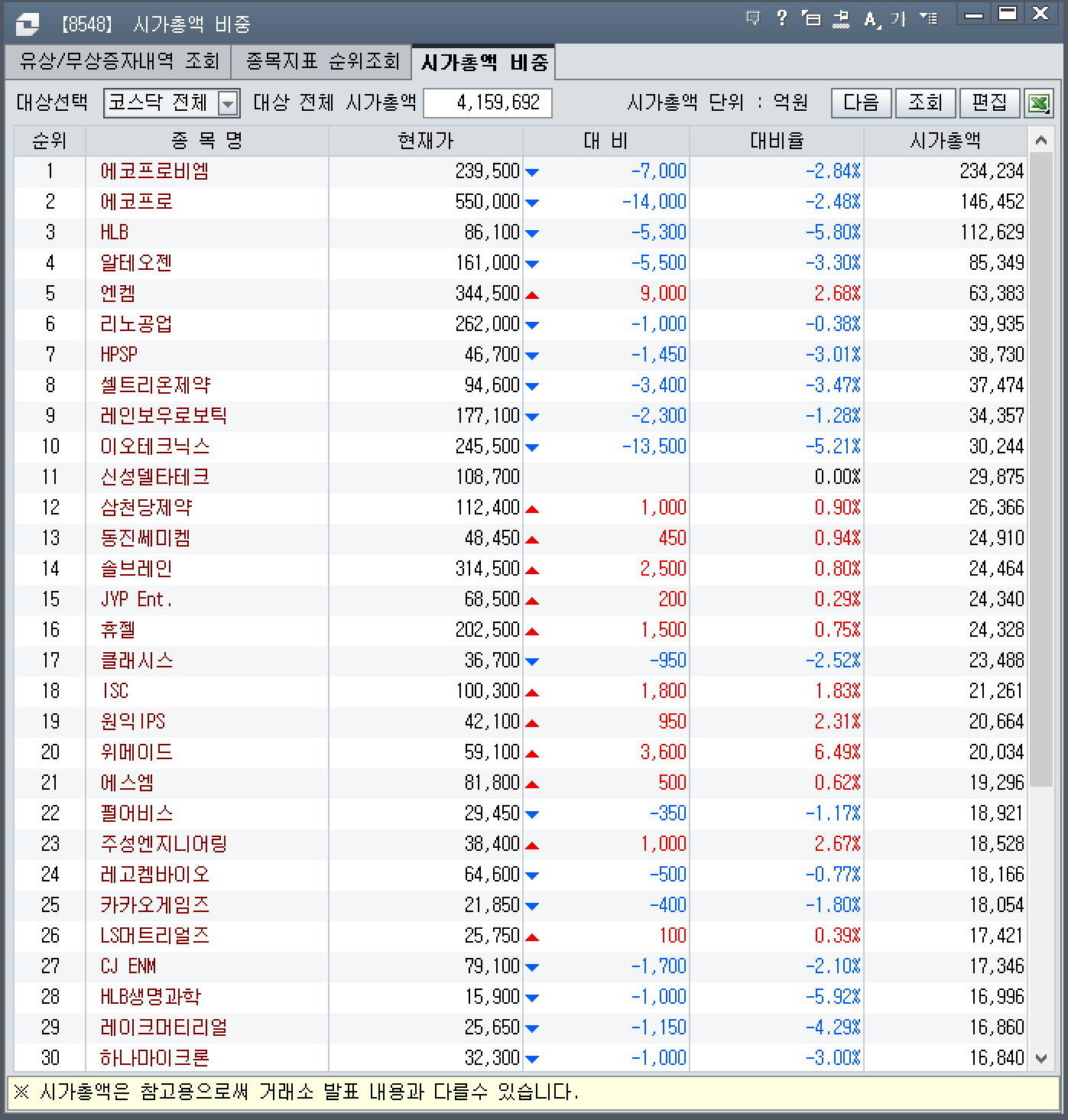Switch to the 종목지표 순위조회 tab
This screenshot has height=1120, width=1068.
pos(322,62)
